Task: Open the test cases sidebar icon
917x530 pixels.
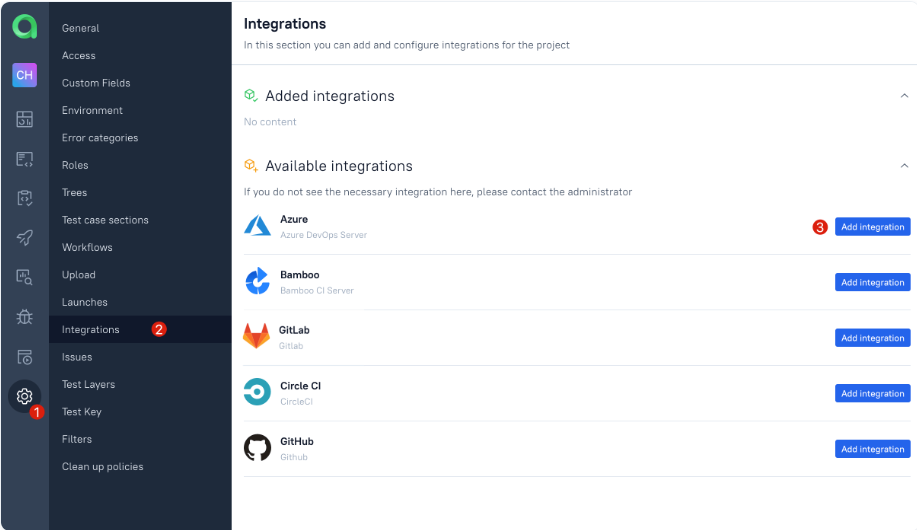Action: (x=25, y=159)
